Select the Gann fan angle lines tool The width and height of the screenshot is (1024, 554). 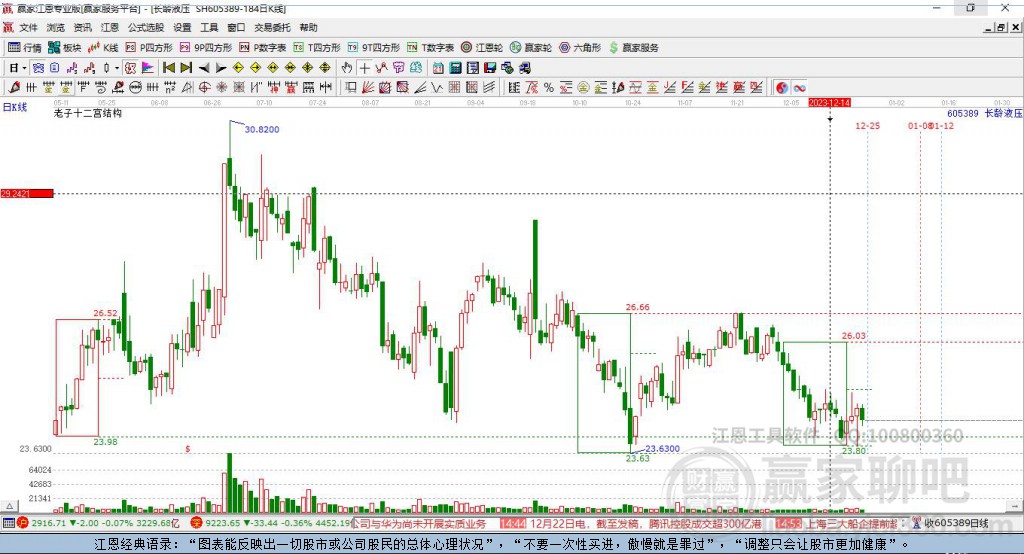click(x=368, y=88)
